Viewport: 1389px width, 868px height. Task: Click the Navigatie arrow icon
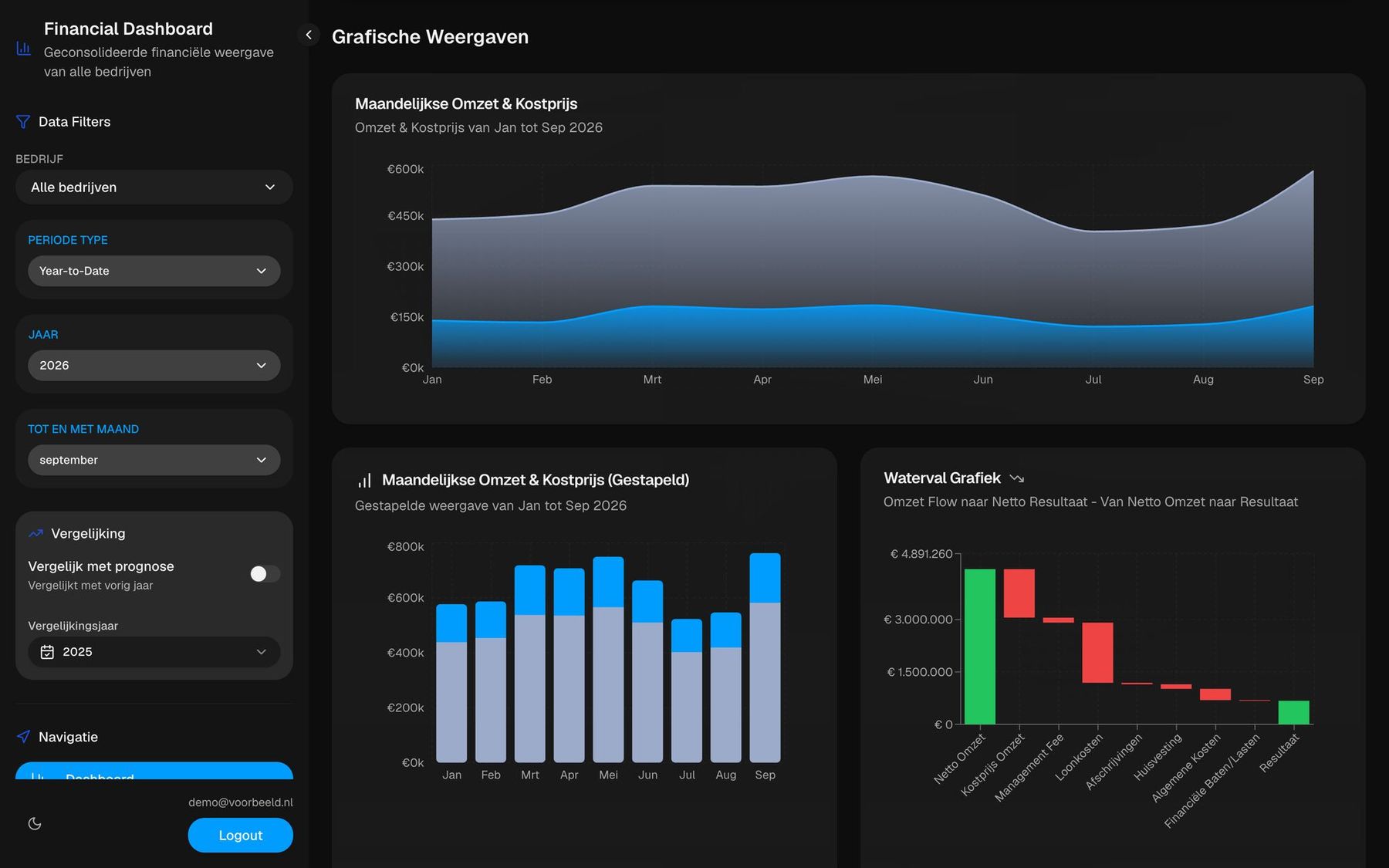click(24, 737)
